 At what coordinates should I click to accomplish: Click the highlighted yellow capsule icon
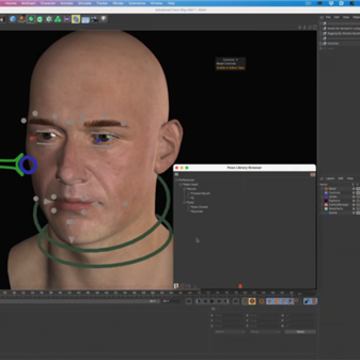pos(76,19)
